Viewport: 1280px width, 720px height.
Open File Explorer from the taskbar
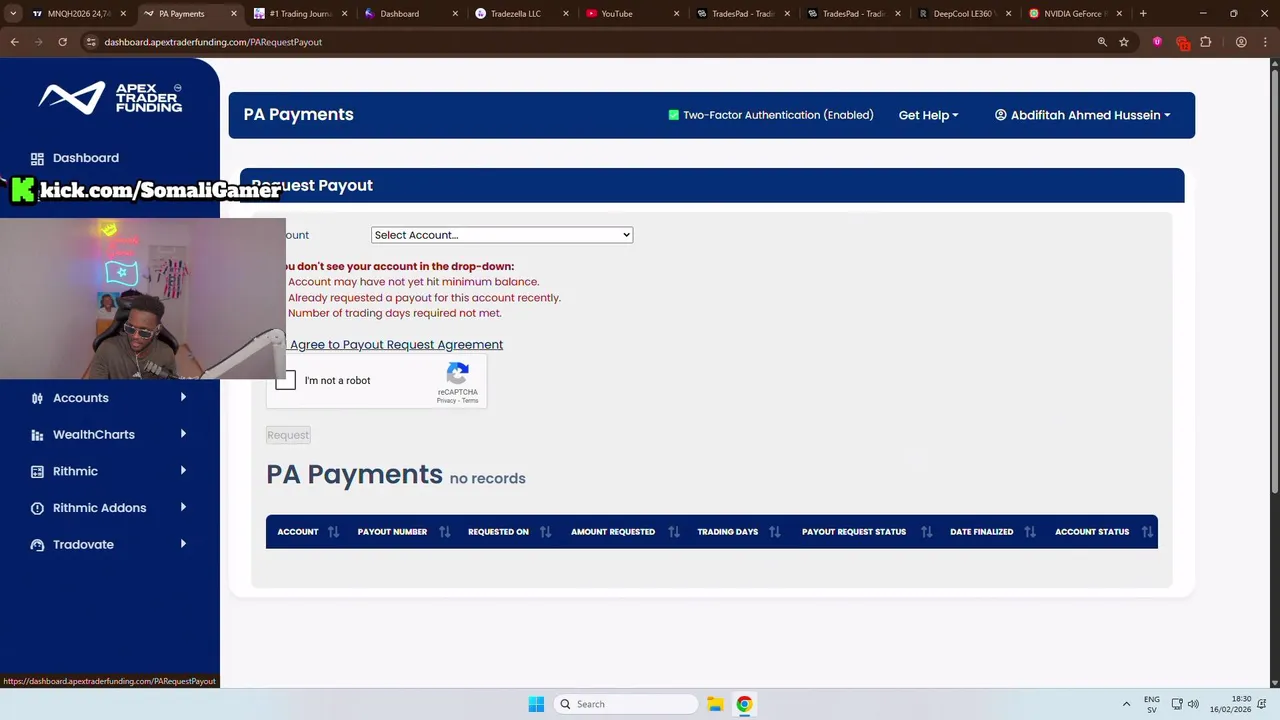pyautogui.click(x=715, y=704)
